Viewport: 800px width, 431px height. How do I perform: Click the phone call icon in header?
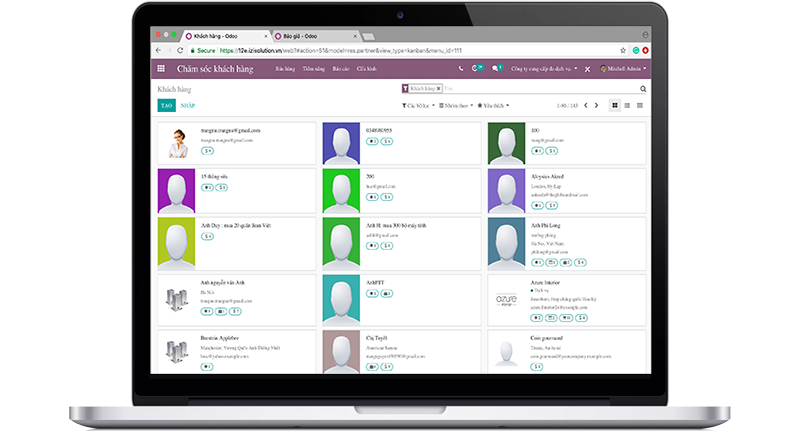point(461,69)
